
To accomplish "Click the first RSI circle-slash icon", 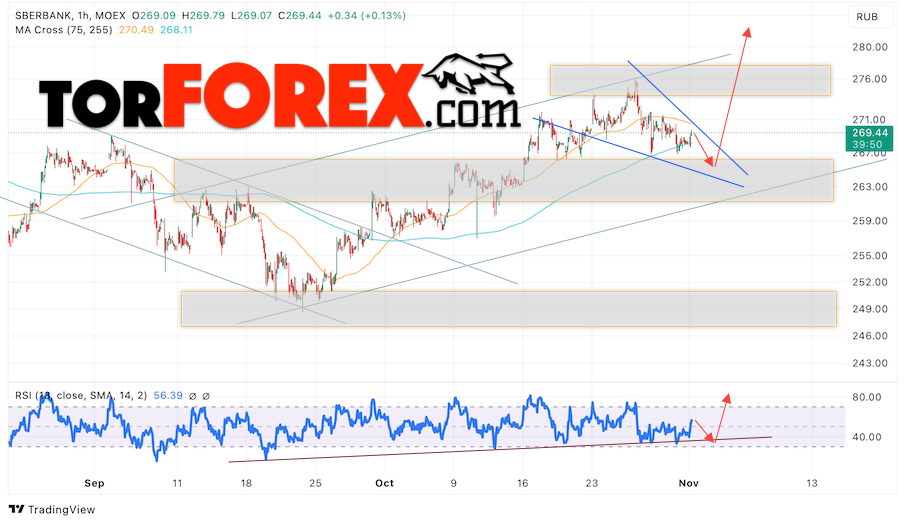I will click(x=193, y=396).
